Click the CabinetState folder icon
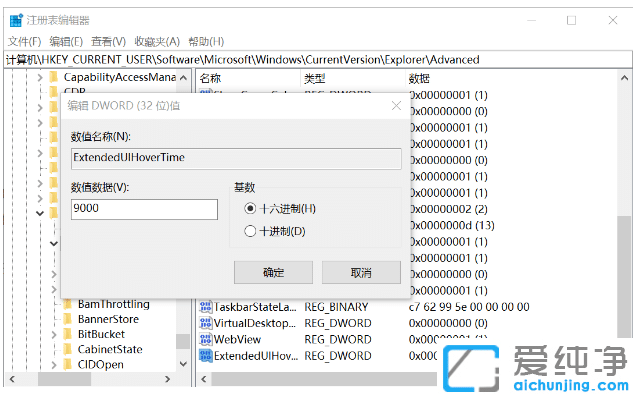 [x=68, y=349]
